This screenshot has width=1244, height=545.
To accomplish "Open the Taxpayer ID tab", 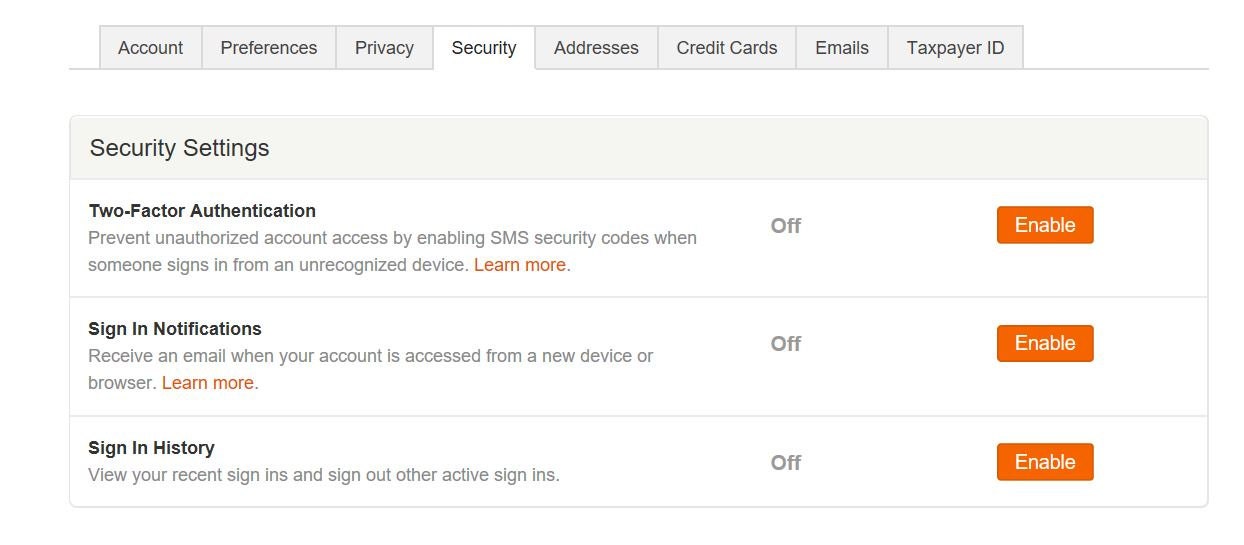I will click(x=955, y=48).
